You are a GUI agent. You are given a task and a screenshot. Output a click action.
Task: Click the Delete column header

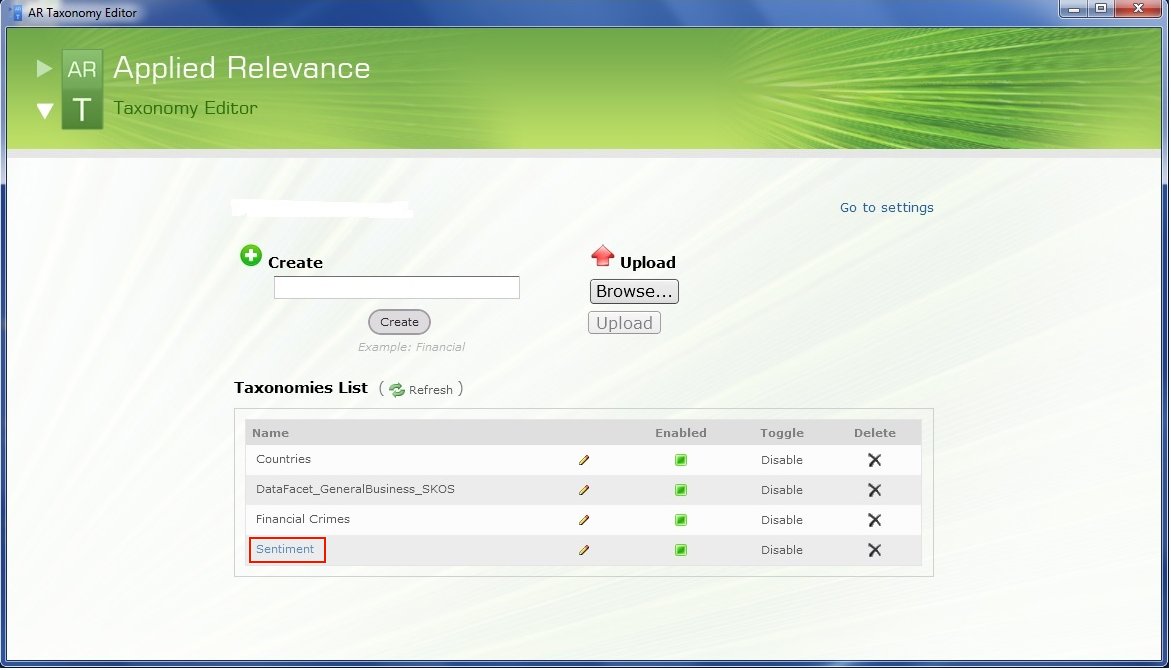click(875, 433)
